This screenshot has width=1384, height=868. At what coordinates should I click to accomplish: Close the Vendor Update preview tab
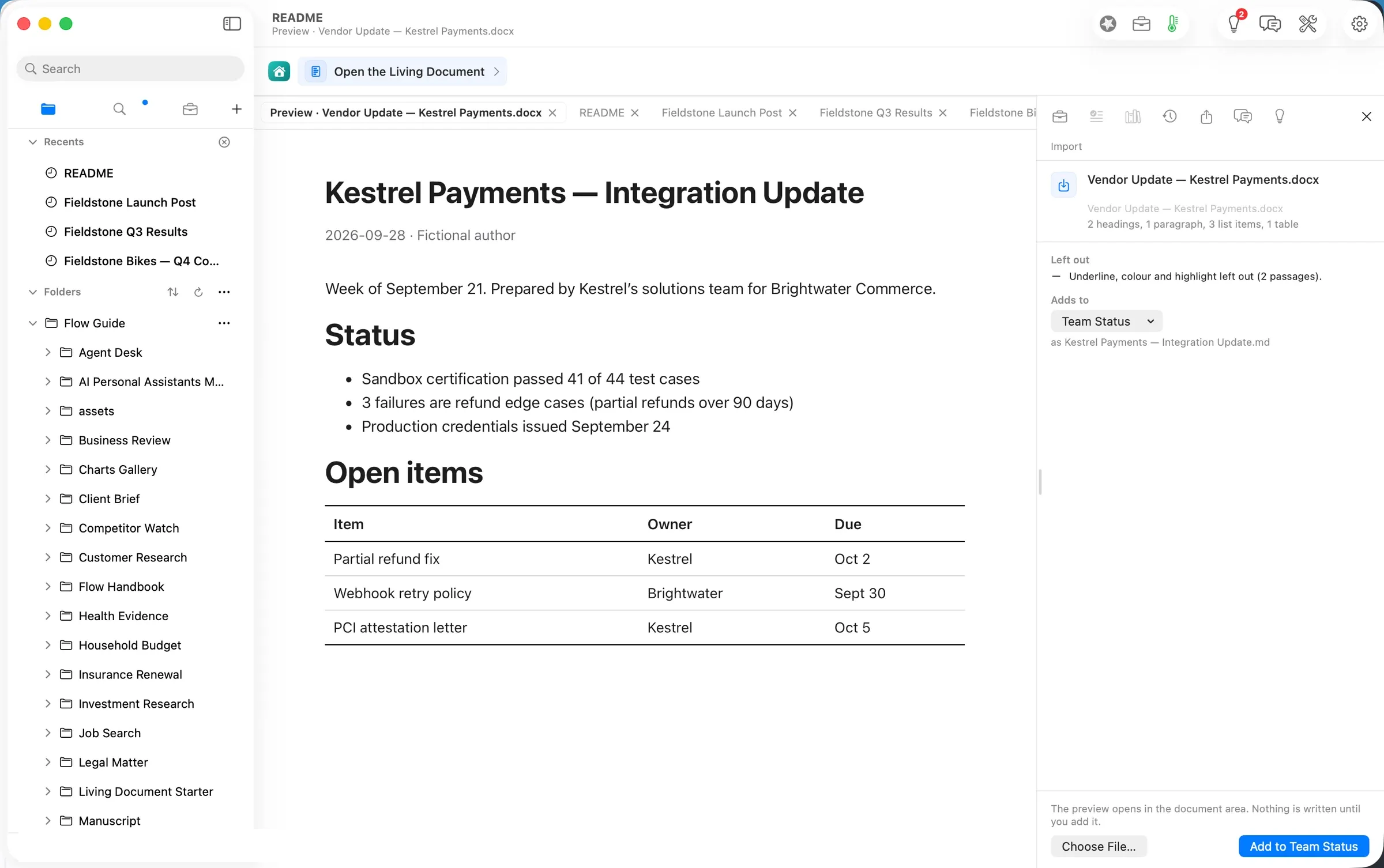click(552, 113)
